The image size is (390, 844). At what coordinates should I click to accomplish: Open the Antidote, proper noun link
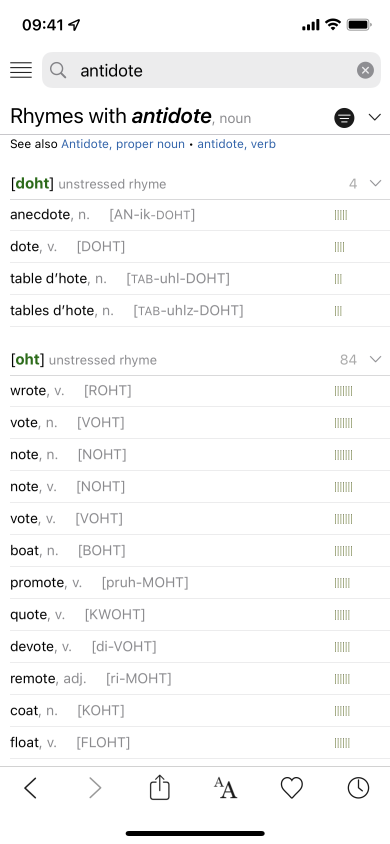click(x=123, y=144)
